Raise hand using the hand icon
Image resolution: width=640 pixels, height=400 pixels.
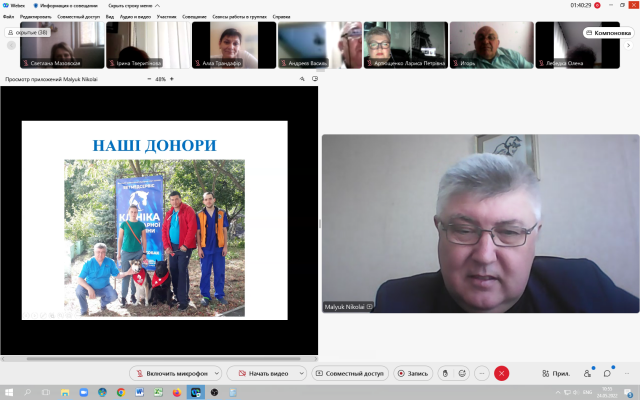click(x=445, y=373)
